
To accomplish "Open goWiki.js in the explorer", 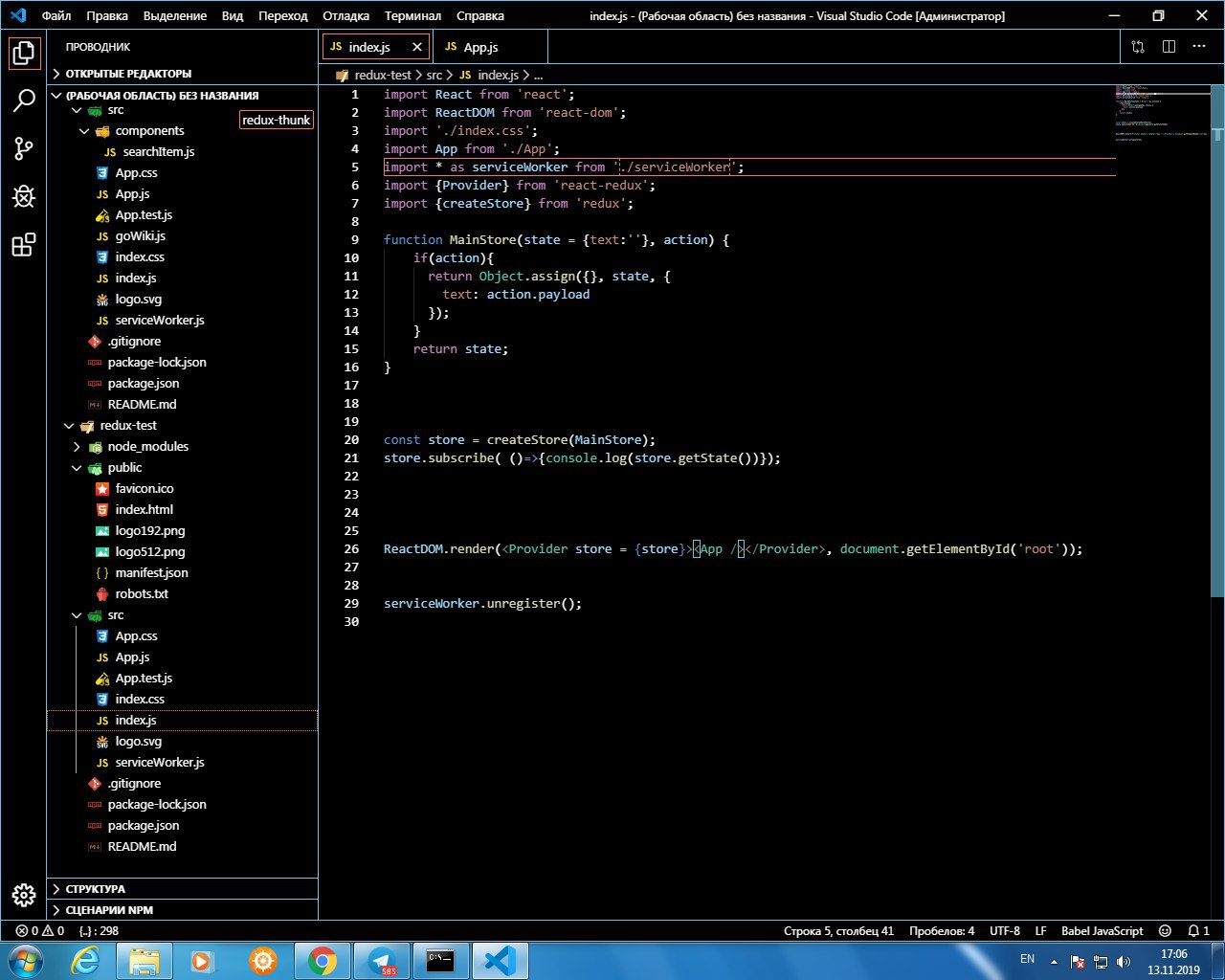I will coord(140,236).
